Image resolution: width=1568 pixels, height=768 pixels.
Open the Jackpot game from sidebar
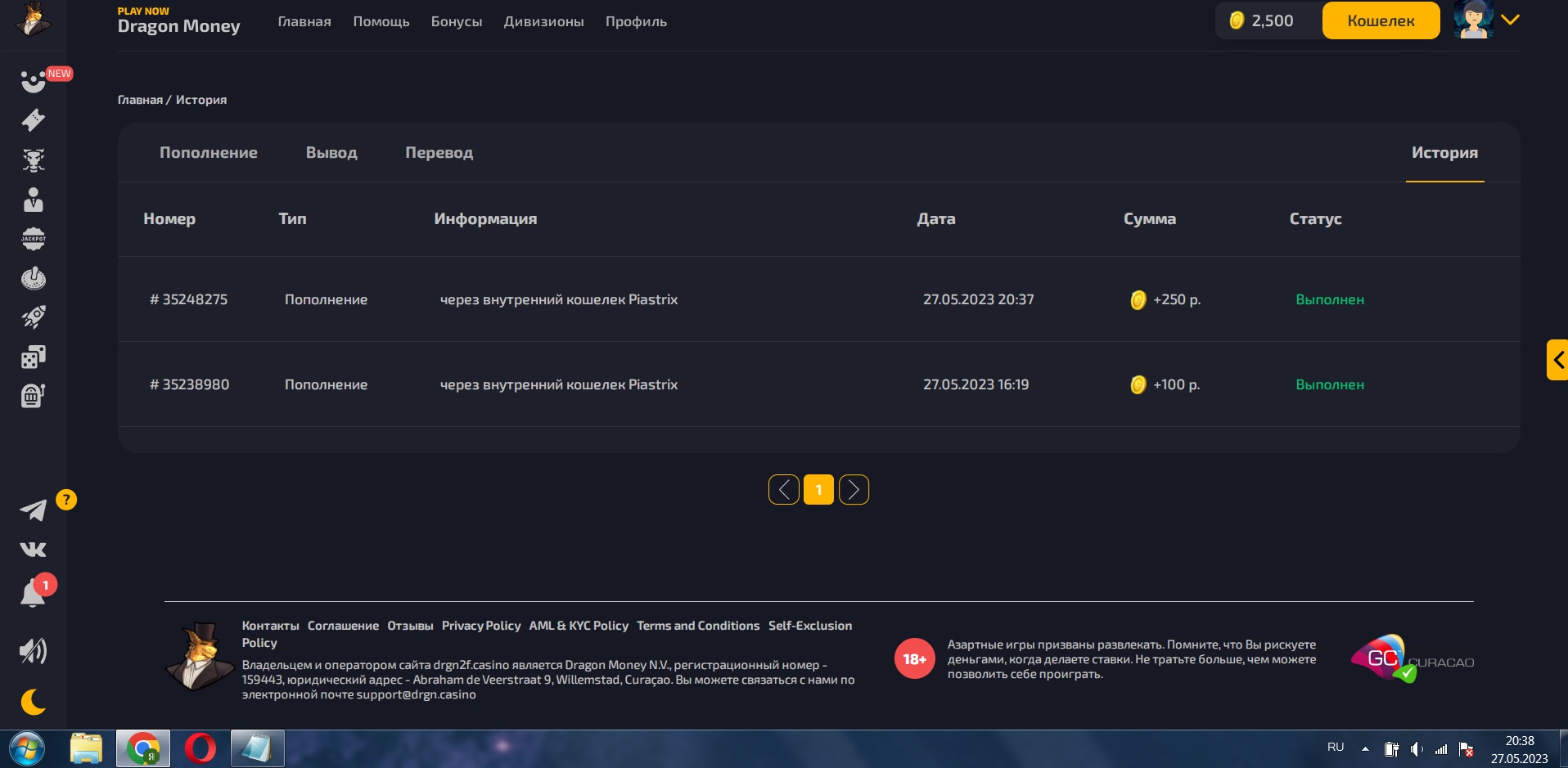pos(33,239)
